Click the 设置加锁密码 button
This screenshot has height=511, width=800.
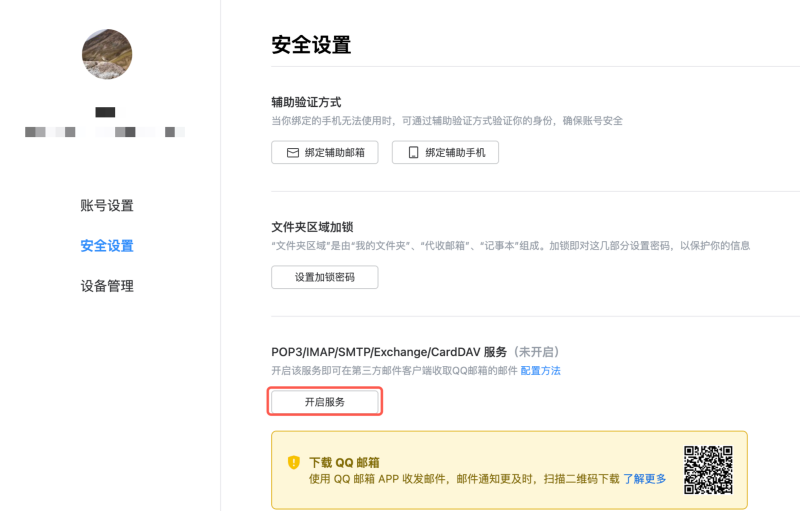coord(324,277)
